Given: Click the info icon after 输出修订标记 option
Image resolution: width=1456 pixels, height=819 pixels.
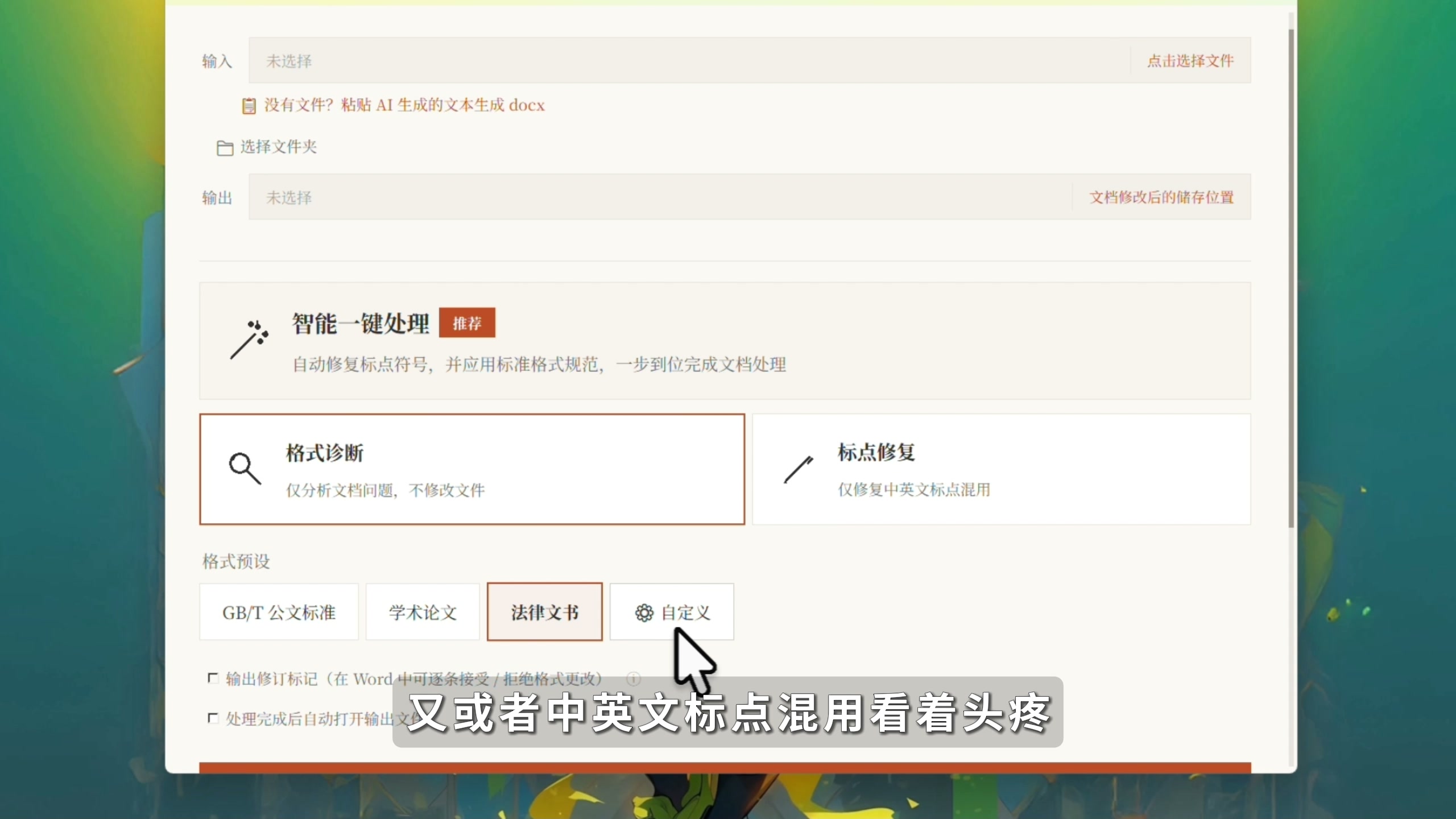Looking at the screenshot, I should tap(633, 679).
